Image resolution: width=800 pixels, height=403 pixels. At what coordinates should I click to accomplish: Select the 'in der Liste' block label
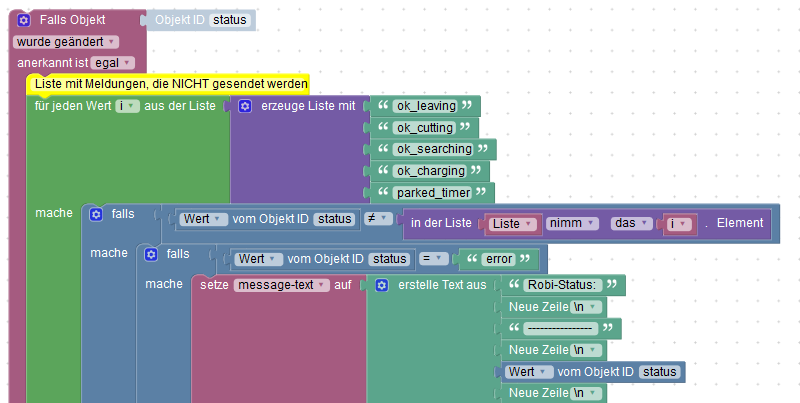[441, 223]
